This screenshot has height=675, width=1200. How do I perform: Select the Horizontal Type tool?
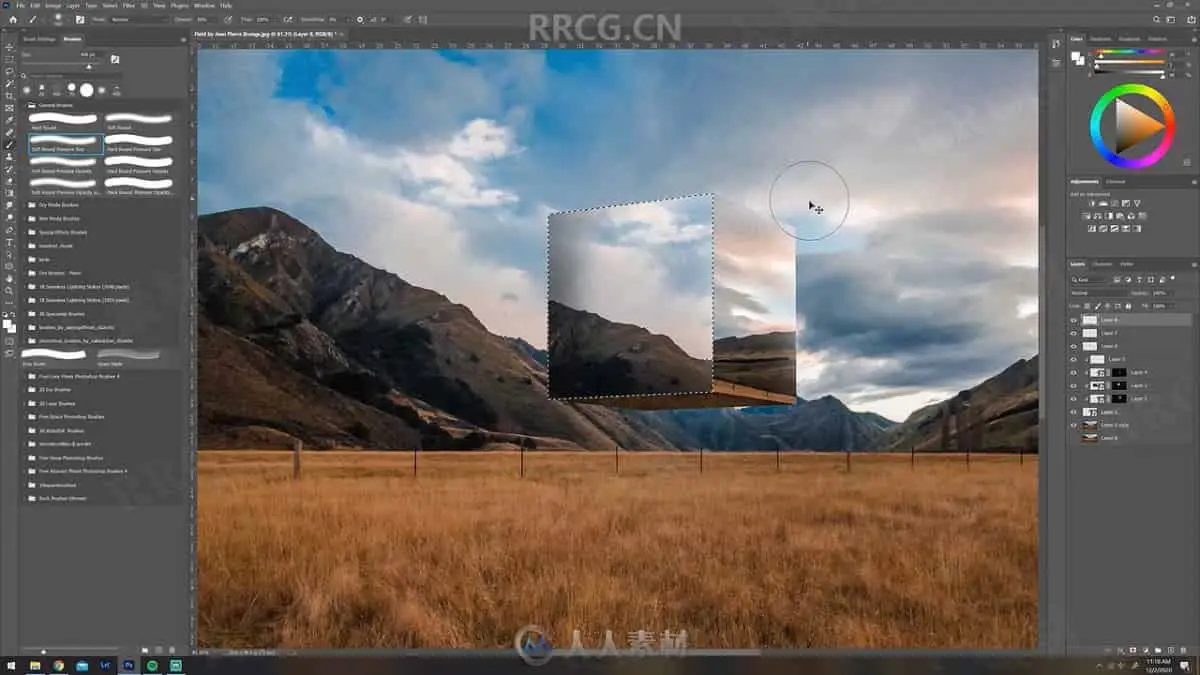9,242
